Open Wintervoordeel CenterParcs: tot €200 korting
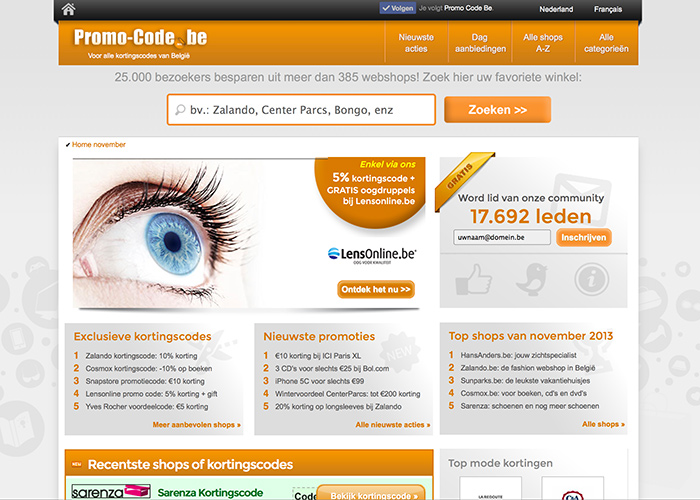Screen dimensions: 700x500 click(x=347, y=394)
